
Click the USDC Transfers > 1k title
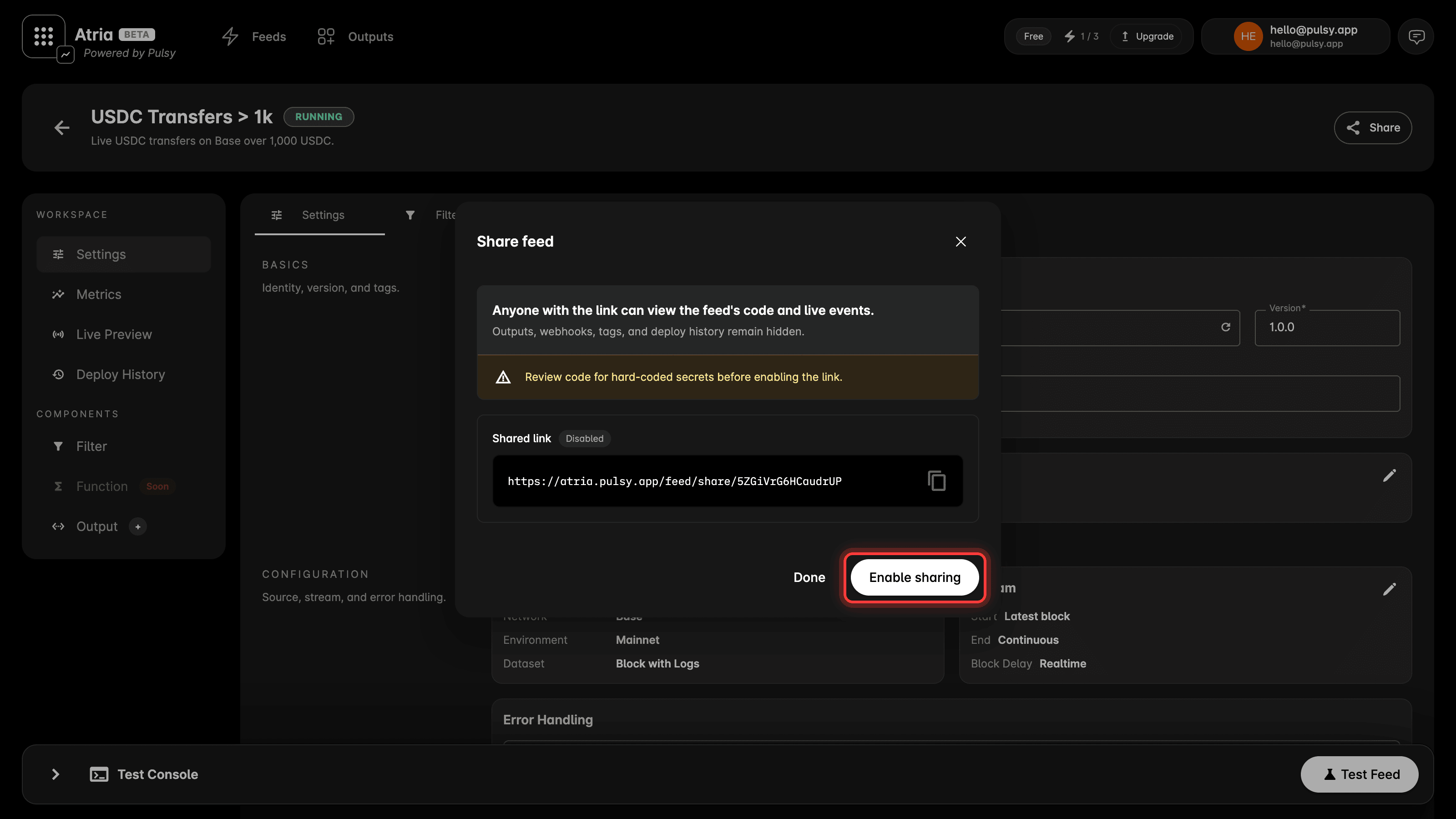coord(182,116)
